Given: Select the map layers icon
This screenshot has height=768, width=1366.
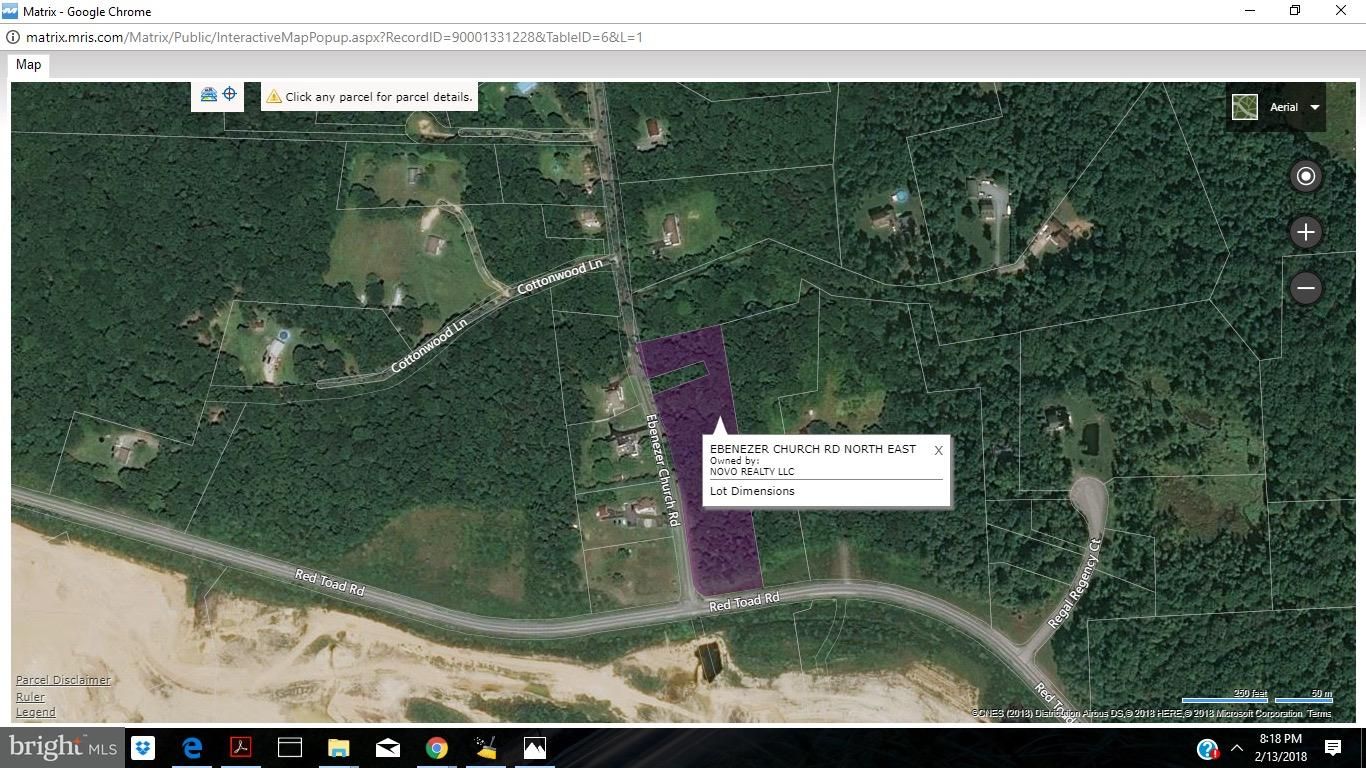Looking at the screenshot, I should (x=208, y=93).
